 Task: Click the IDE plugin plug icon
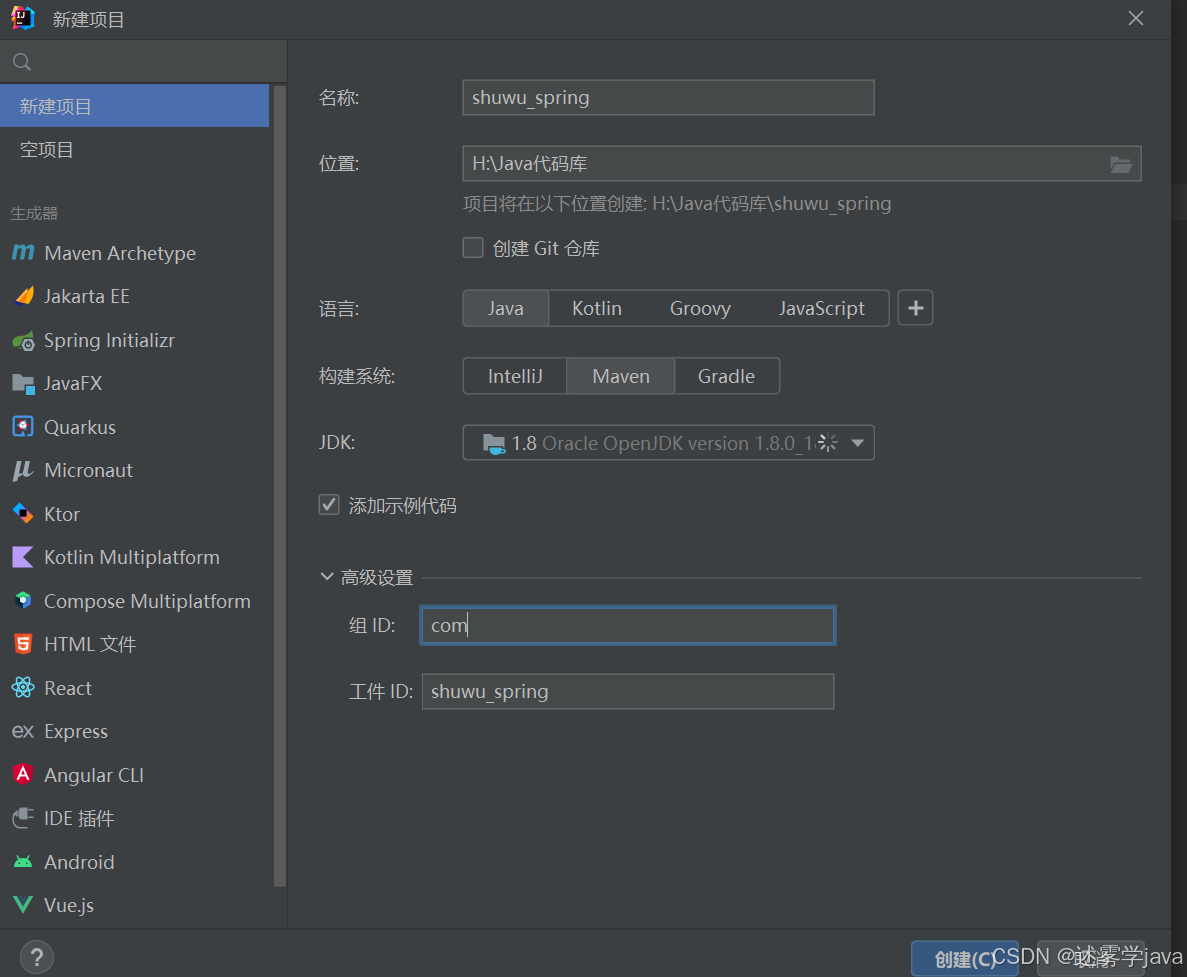[x=23, y=818]
